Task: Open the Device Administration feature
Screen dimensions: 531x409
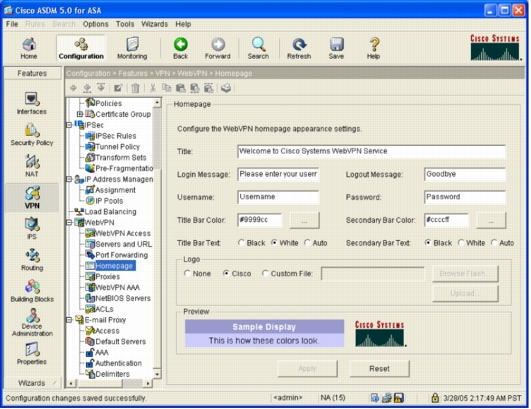Action: (32, 322)
